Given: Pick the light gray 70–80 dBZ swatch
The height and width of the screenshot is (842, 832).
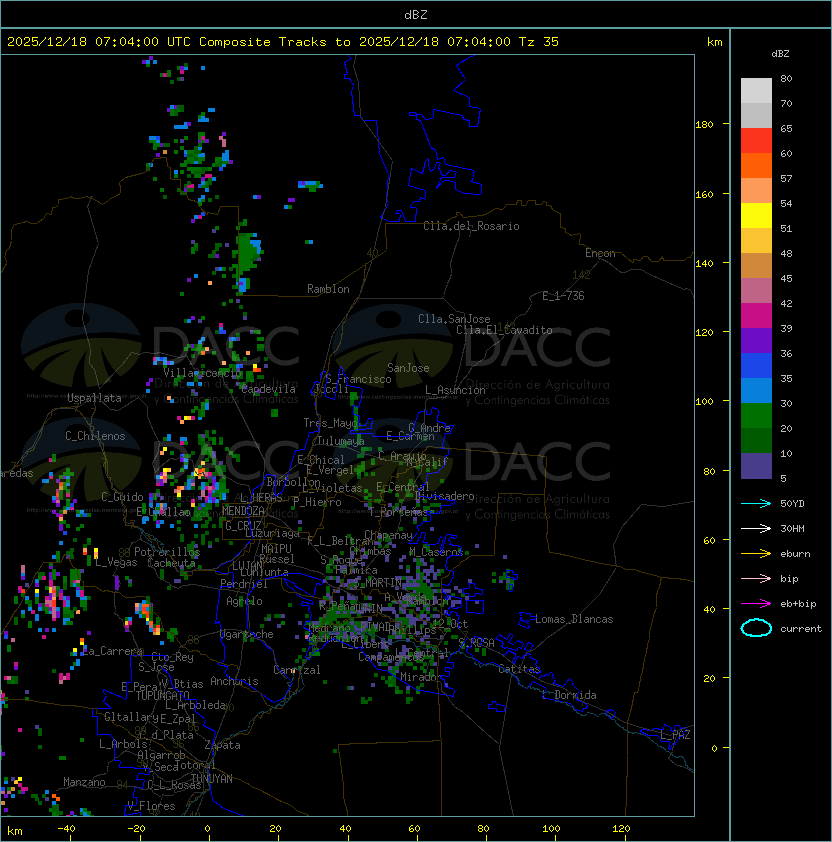Looking at the screenshot, I should pos(756,90).
